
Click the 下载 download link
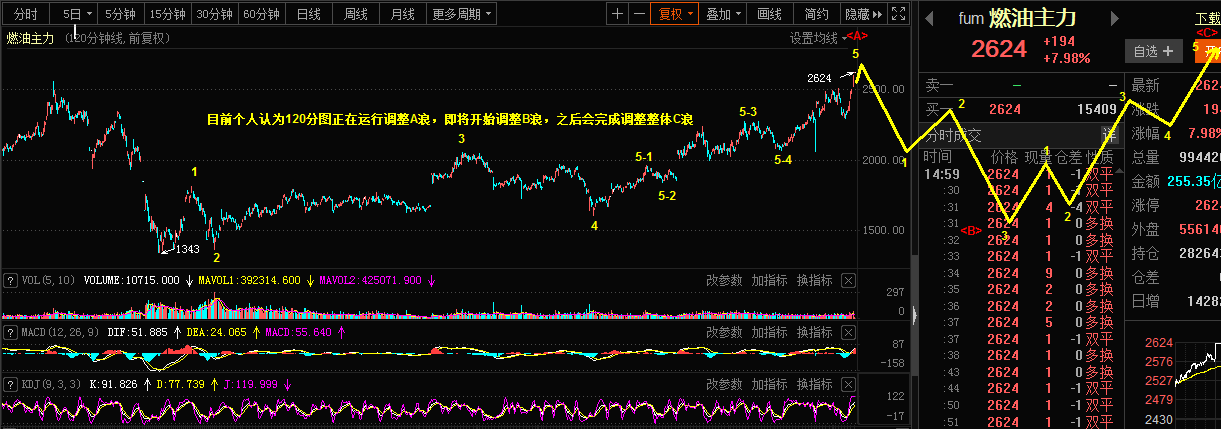point(1207,18)
